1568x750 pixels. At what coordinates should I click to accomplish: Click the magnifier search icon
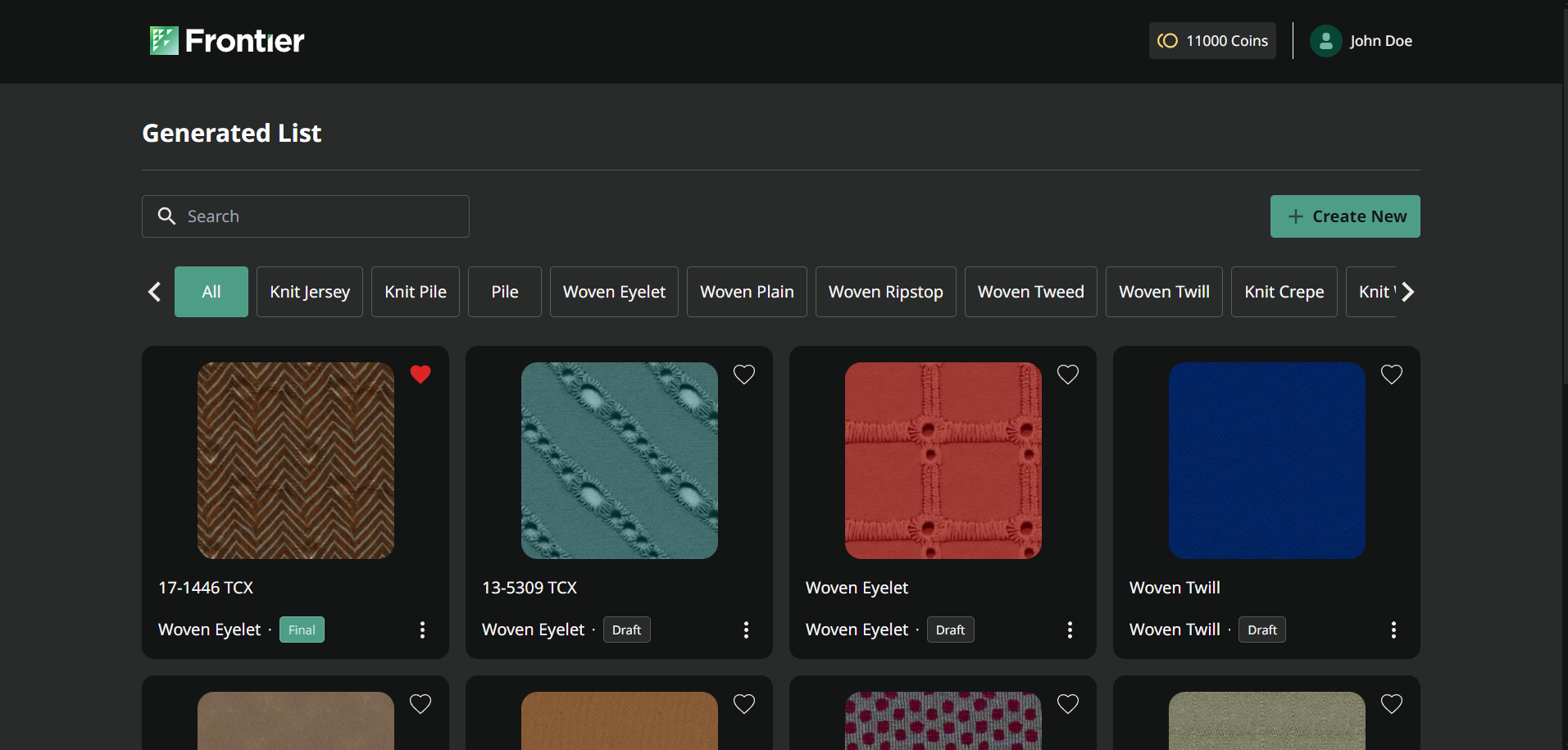pyautogui.click(x=166, y=216)
